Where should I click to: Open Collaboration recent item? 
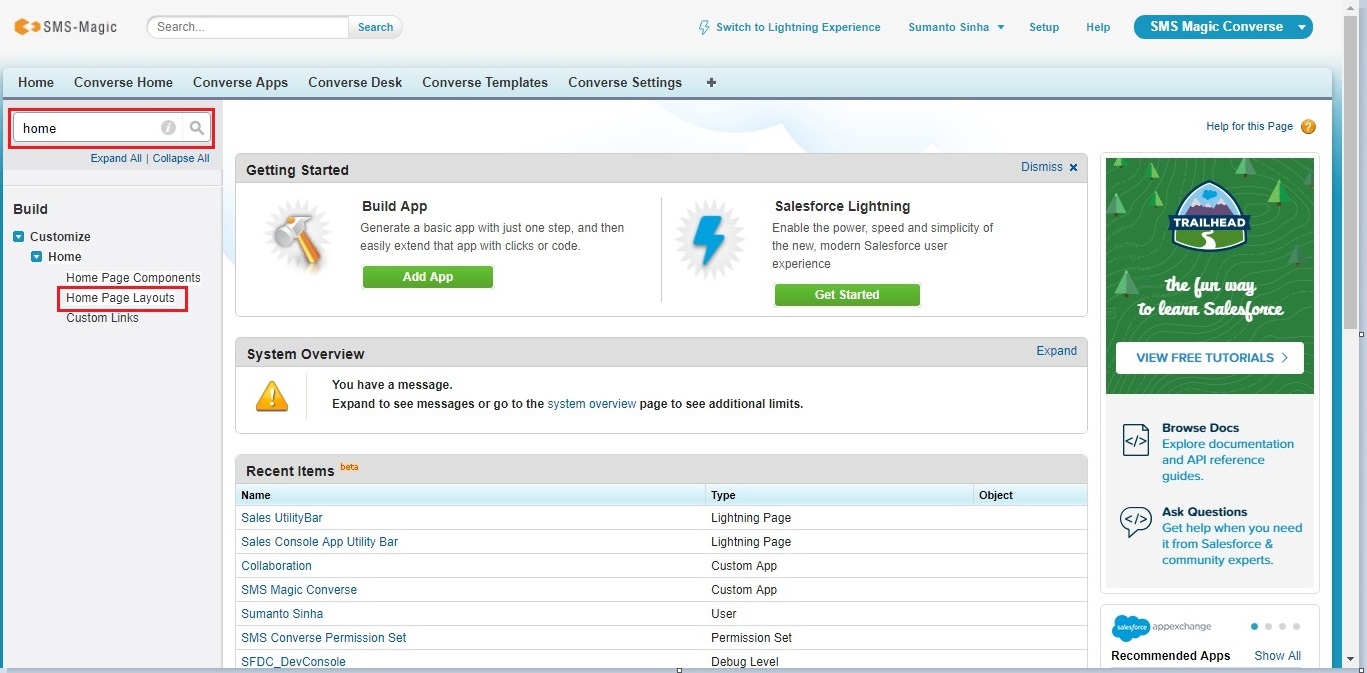(x=276, y=566)
